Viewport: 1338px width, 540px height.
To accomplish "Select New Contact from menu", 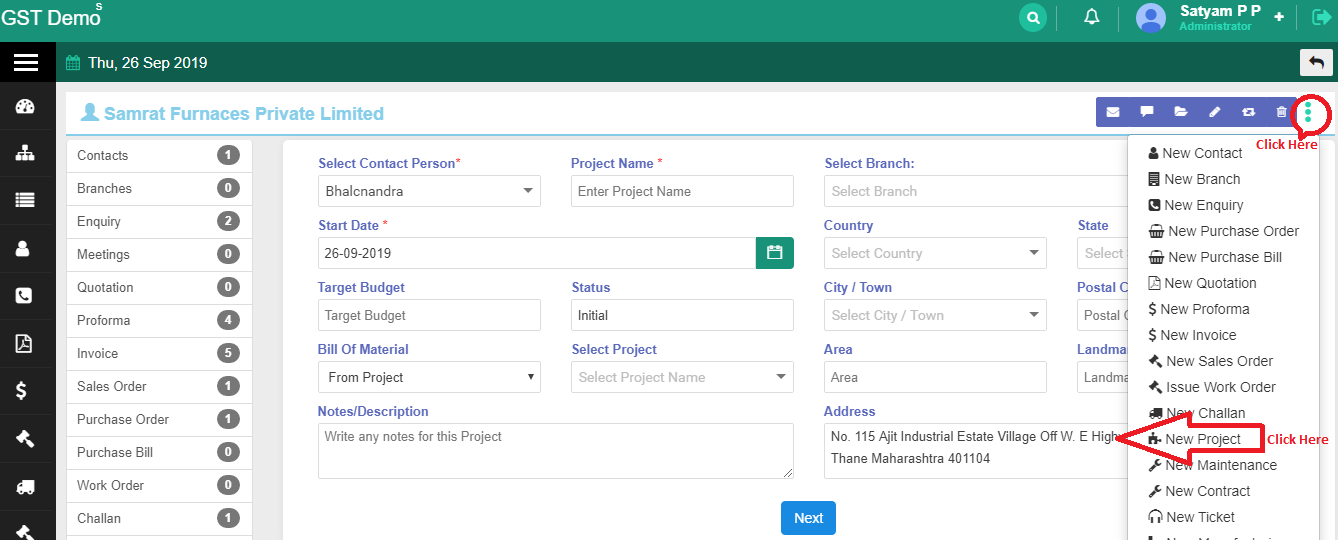I will tap(1195, 153).
